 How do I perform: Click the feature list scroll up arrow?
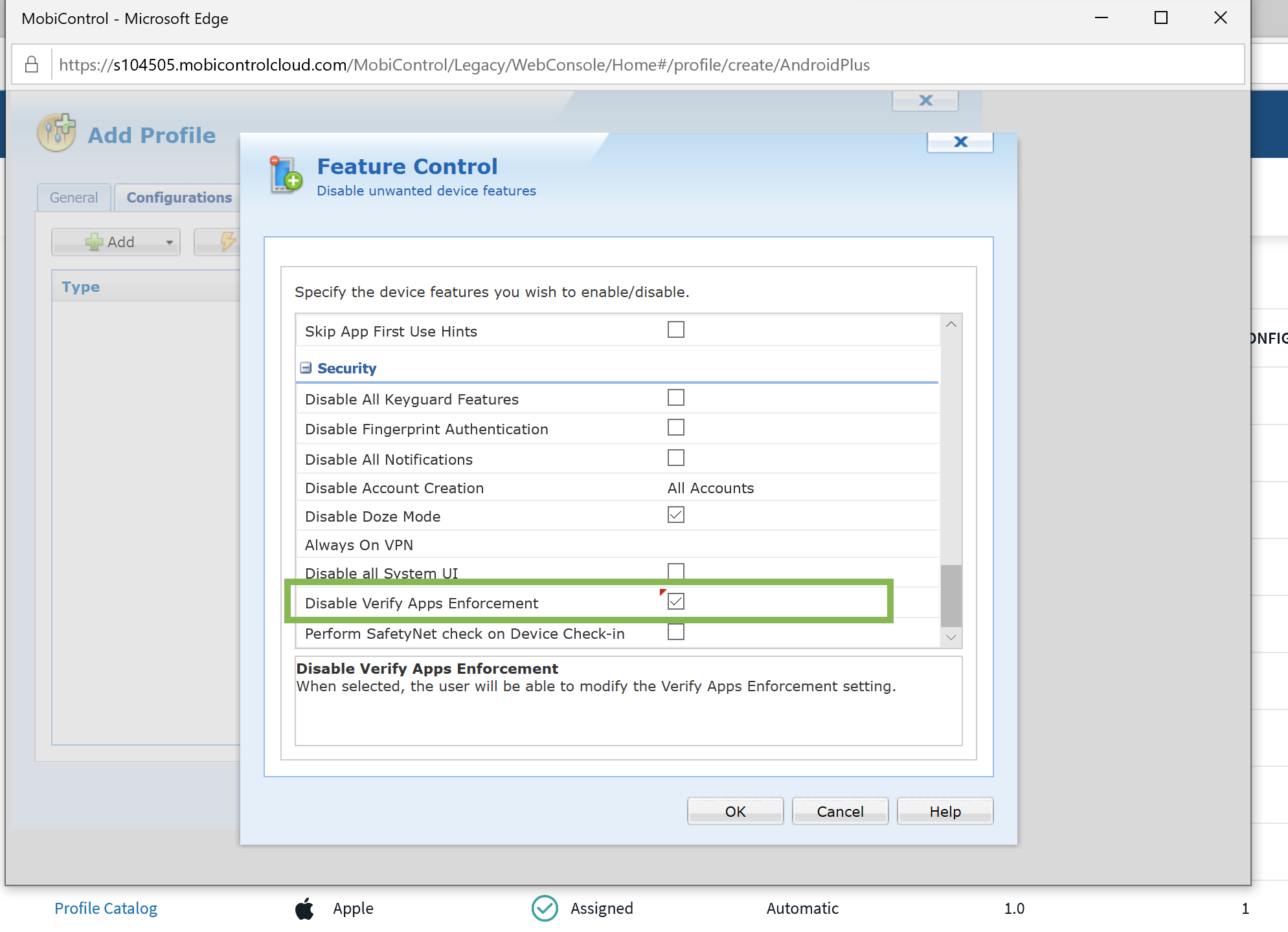pyautogui.click(x=951, y=324)
